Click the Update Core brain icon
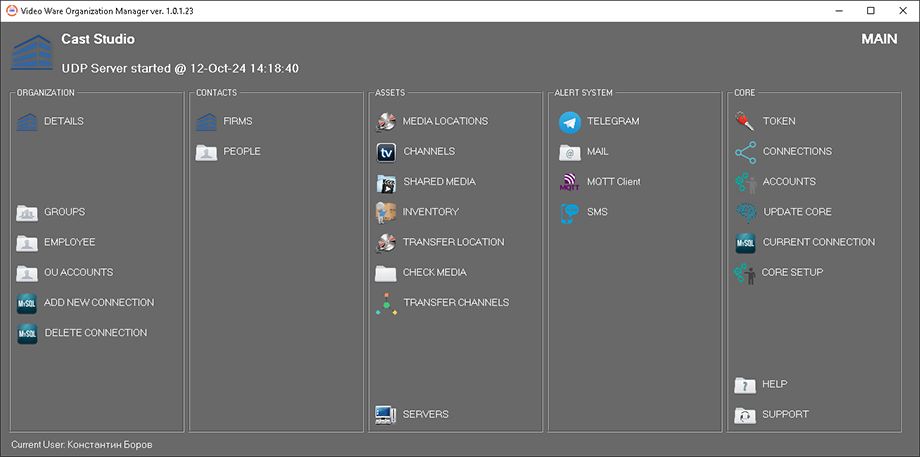 pyautogui.click(x=746, y=212)
